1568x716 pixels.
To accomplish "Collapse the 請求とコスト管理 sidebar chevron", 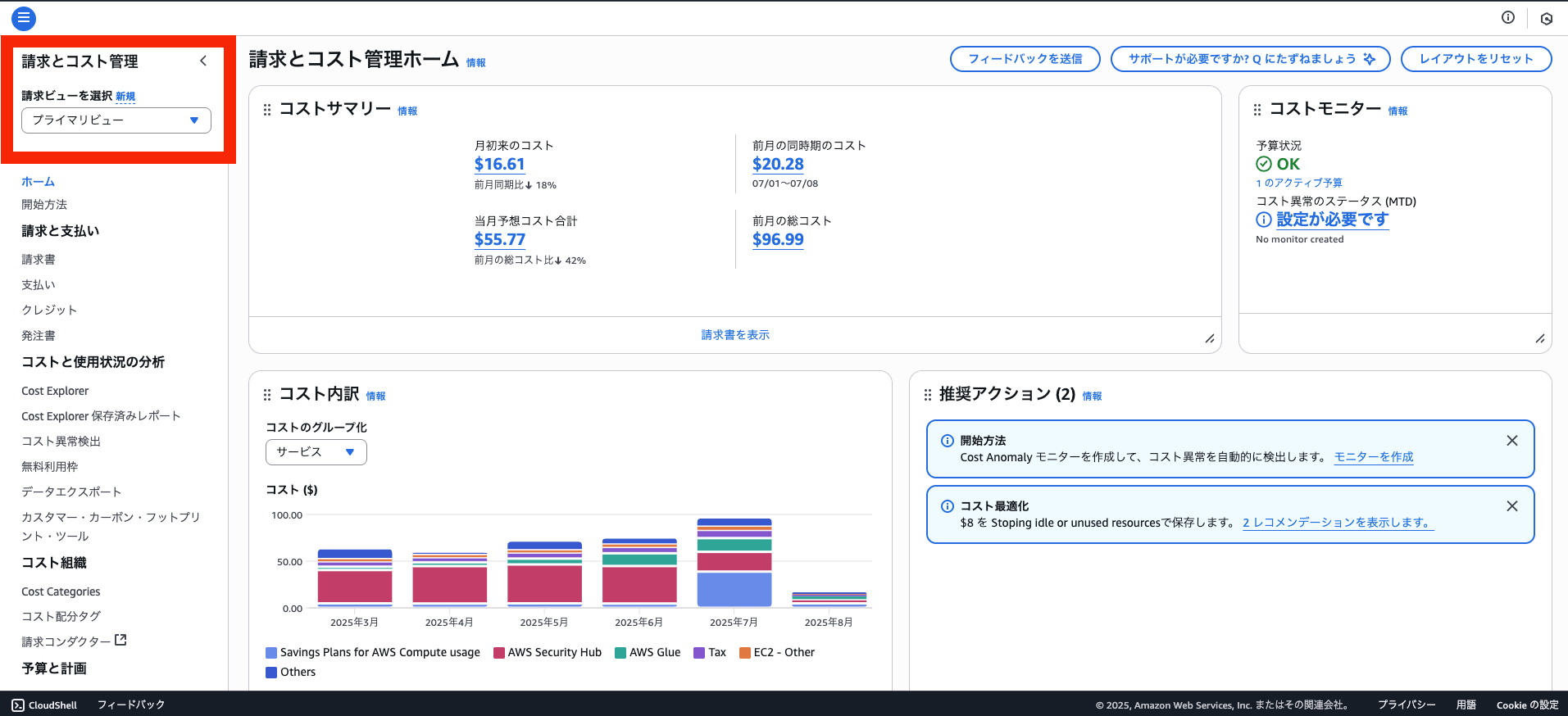I will pos(203,61).
